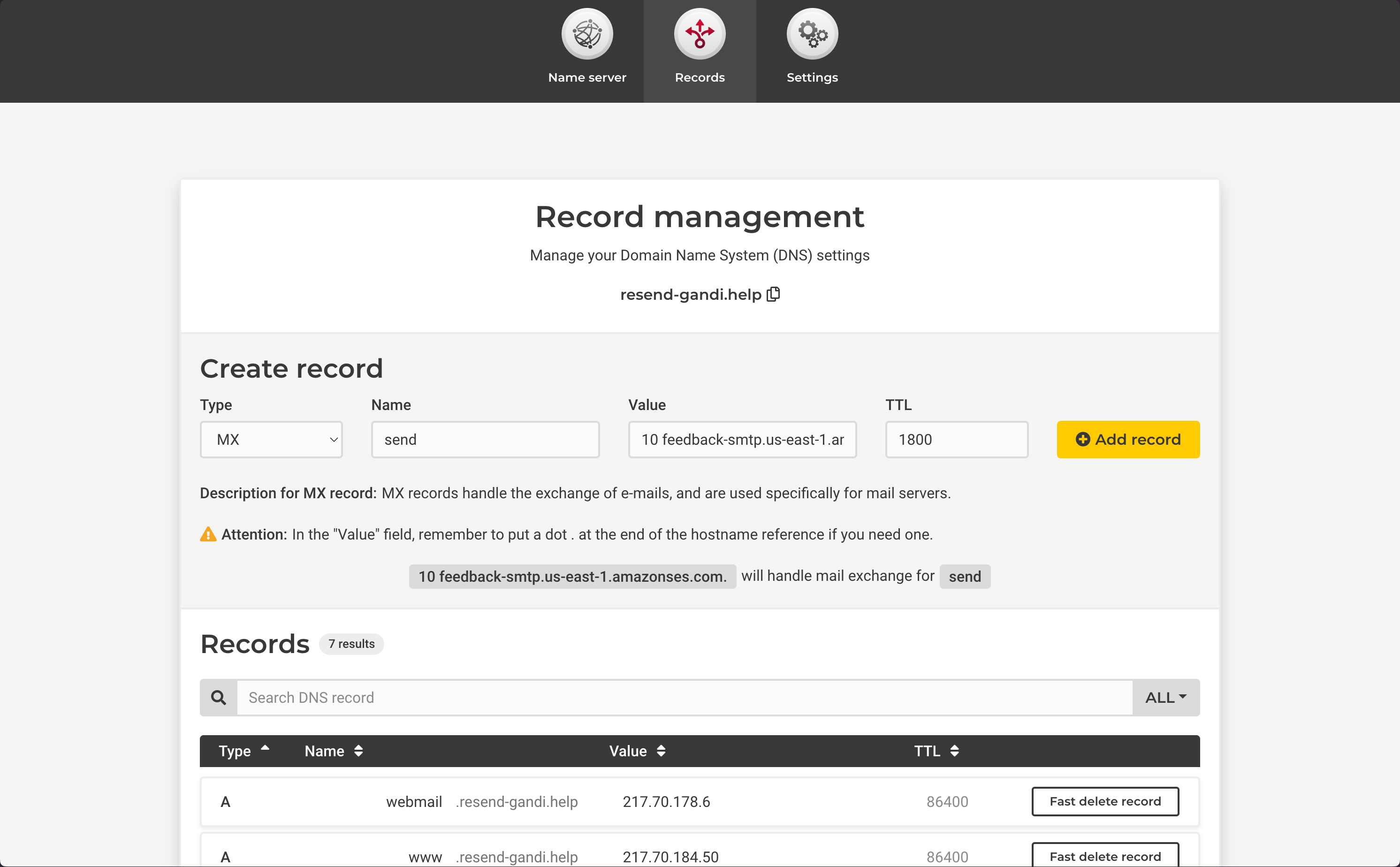The height and width of the screenshot is (867, 1400).
Task: Focus the TTL field showing 1800
Action: [x=957, y=440]
